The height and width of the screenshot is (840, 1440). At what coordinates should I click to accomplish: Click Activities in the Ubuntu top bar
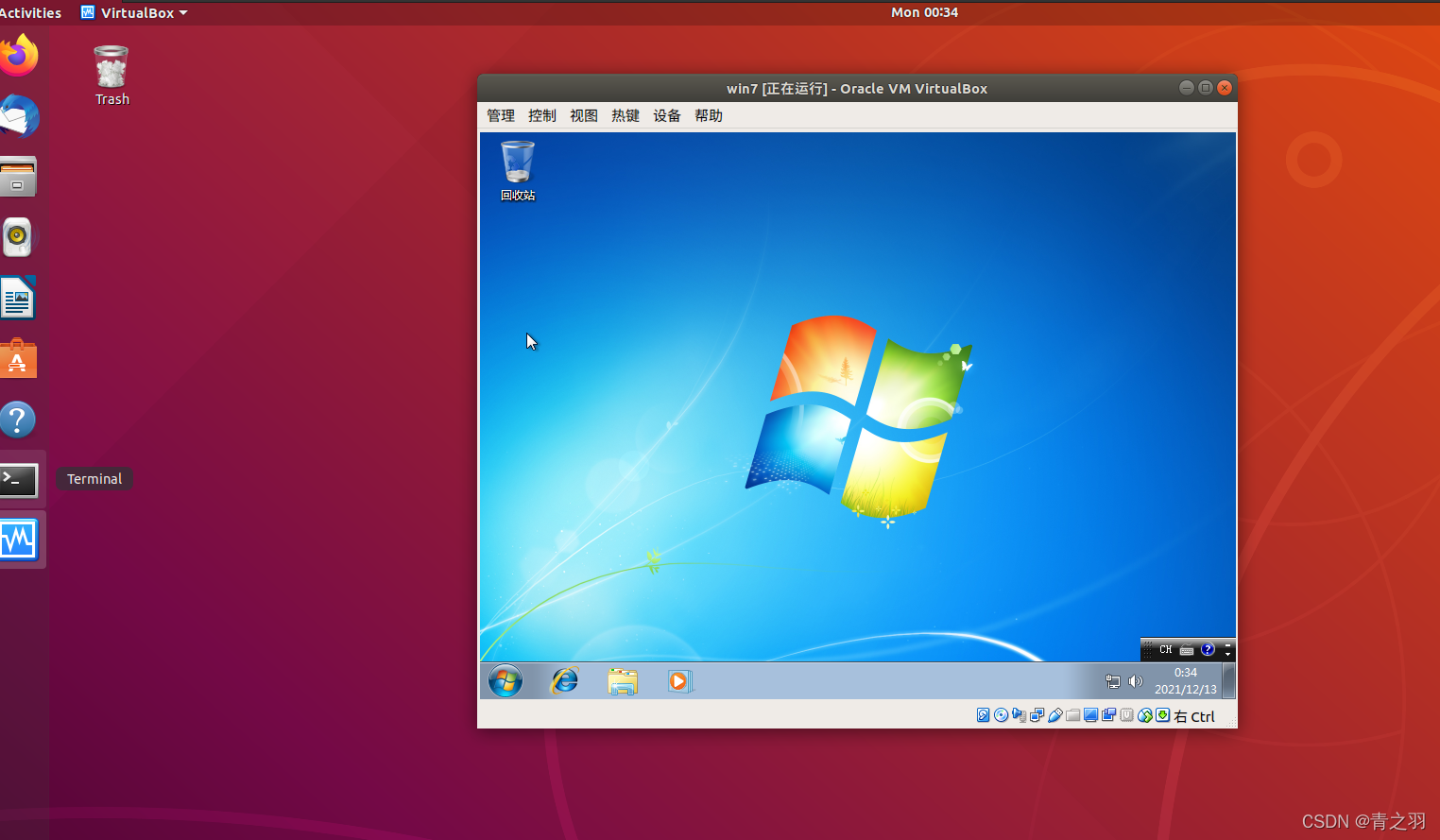click(30, 12)
